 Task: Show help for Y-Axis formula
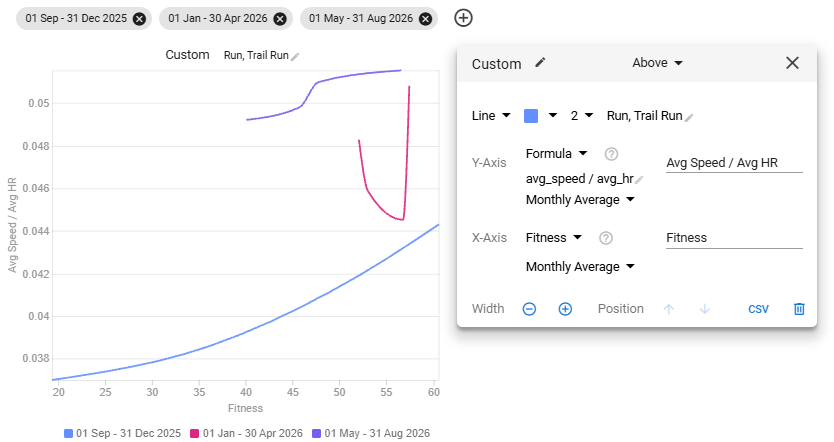[x=611, y=154]
